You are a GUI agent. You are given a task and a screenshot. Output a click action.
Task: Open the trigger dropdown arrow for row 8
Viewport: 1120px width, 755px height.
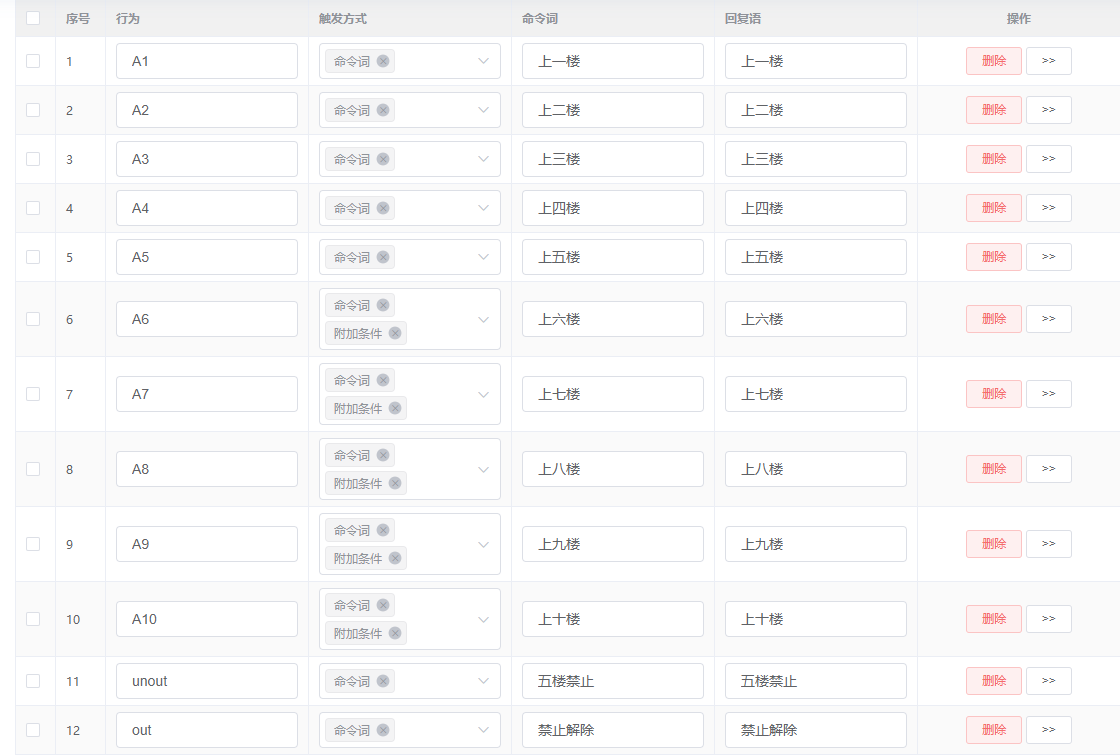point(483,469)
